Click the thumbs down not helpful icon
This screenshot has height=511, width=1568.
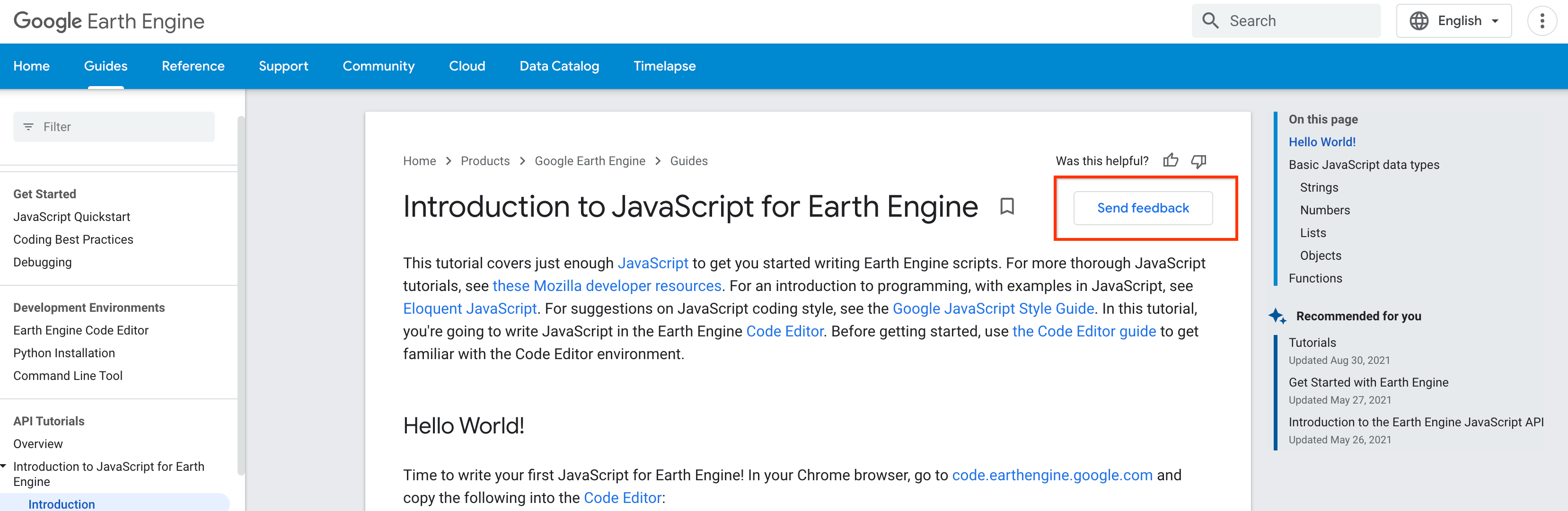pyautogui.click(x=1198, y=161)
